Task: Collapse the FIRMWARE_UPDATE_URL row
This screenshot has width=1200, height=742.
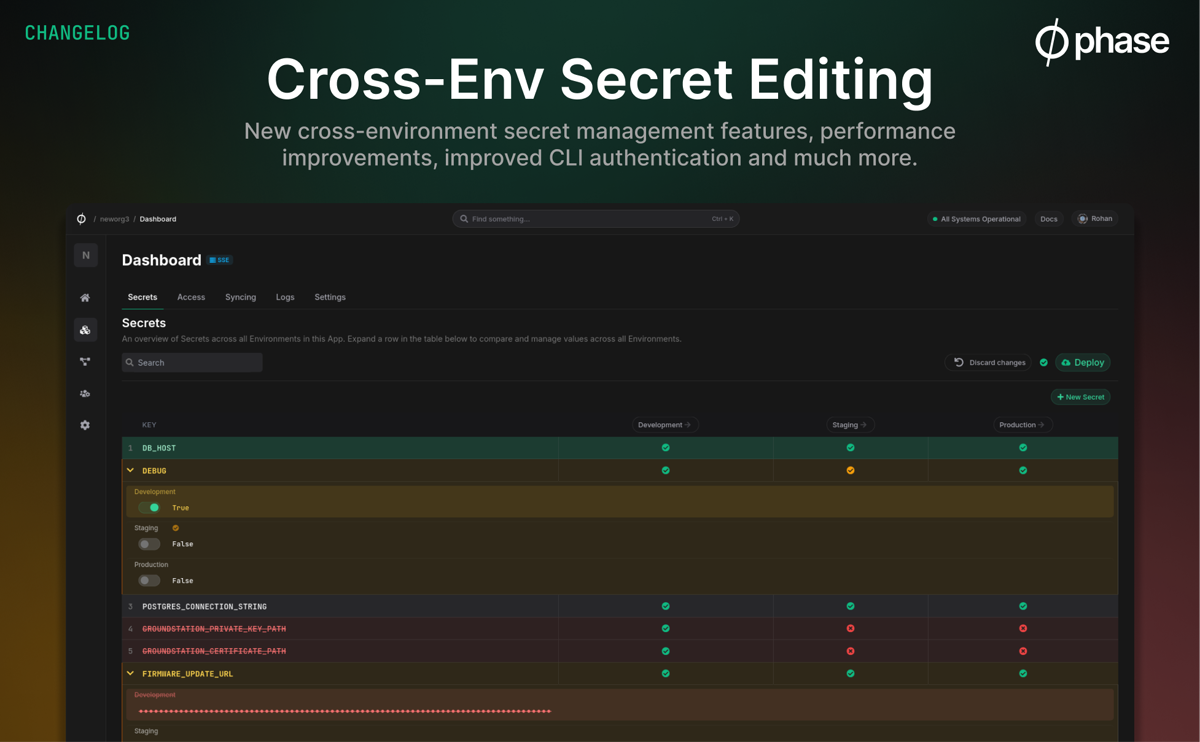Action: click(130, 673)
